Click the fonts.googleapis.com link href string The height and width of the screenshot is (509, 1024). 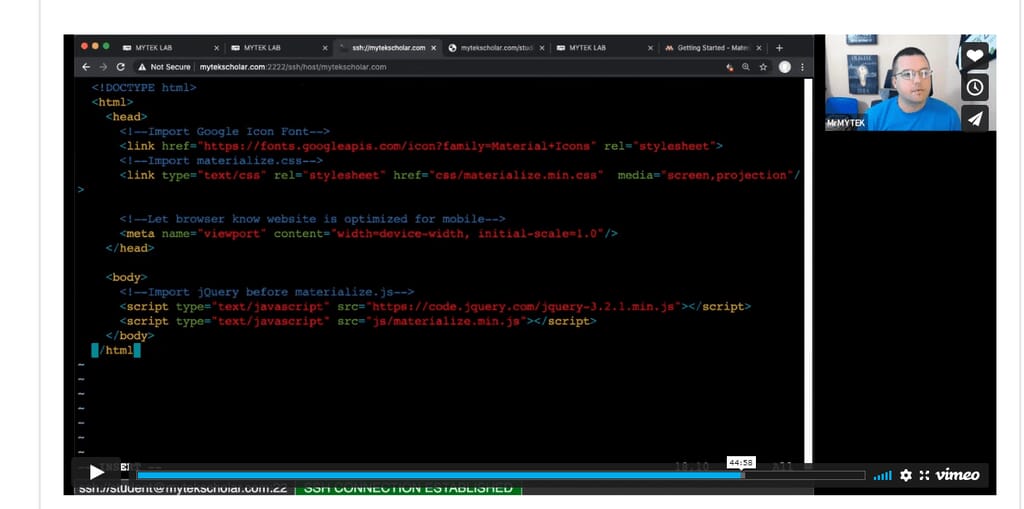coord(397,146)
